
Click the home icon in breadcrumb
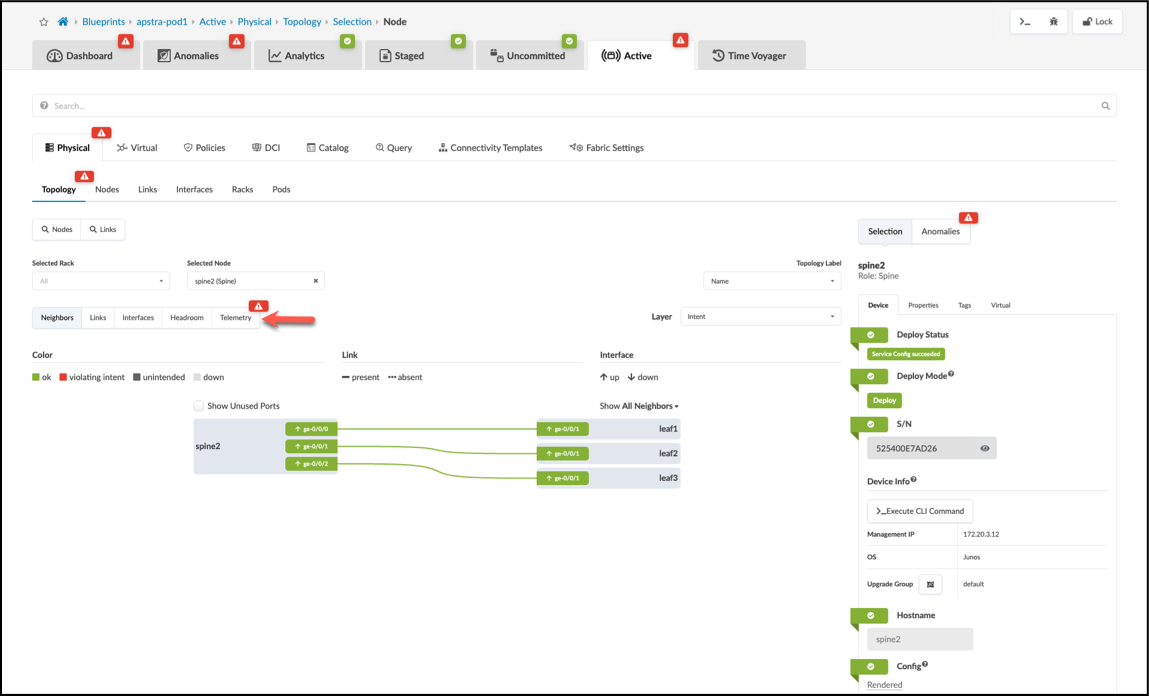(63, 22)
